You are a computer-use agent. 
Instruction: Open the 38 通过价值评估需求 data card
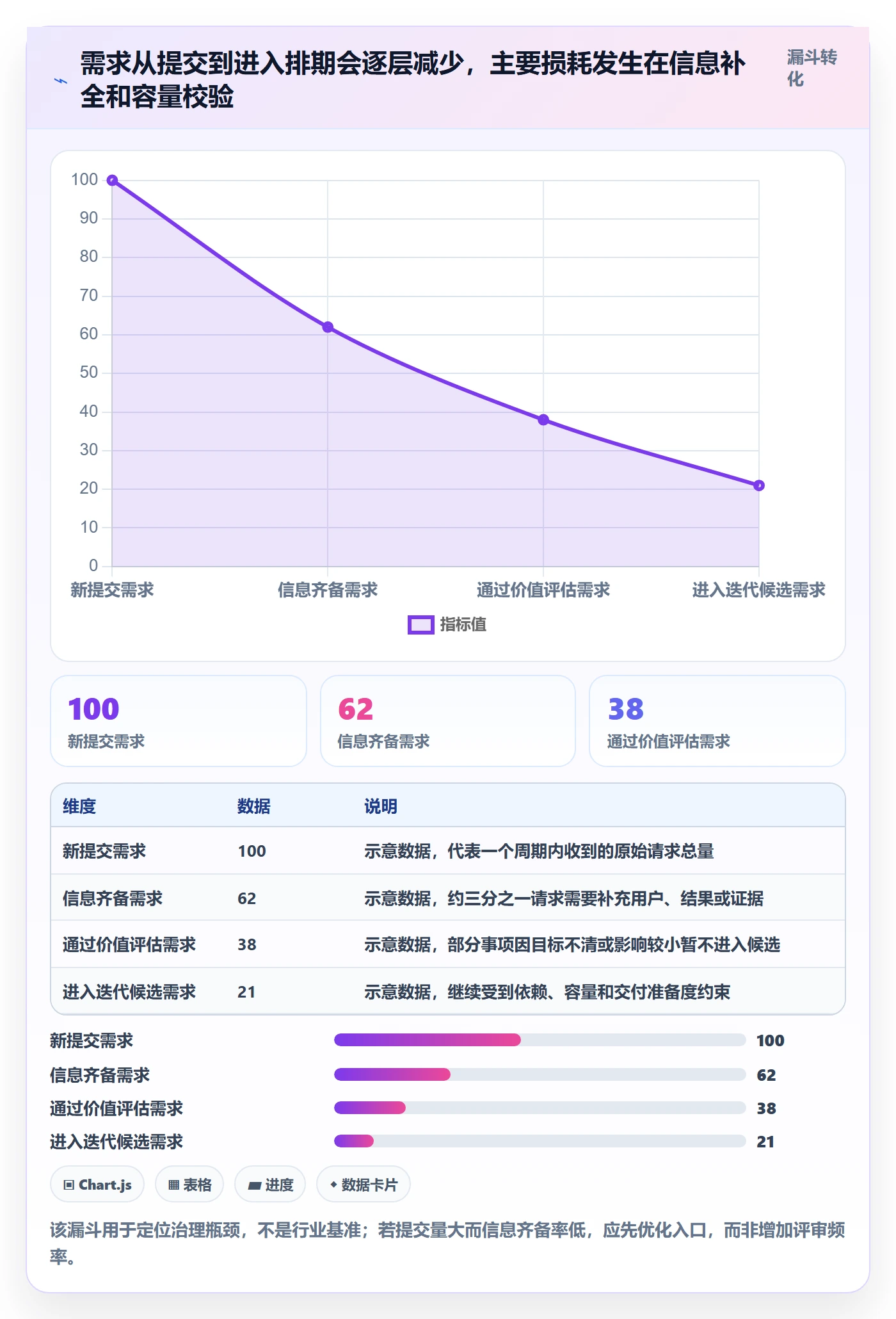pos(717,721)
